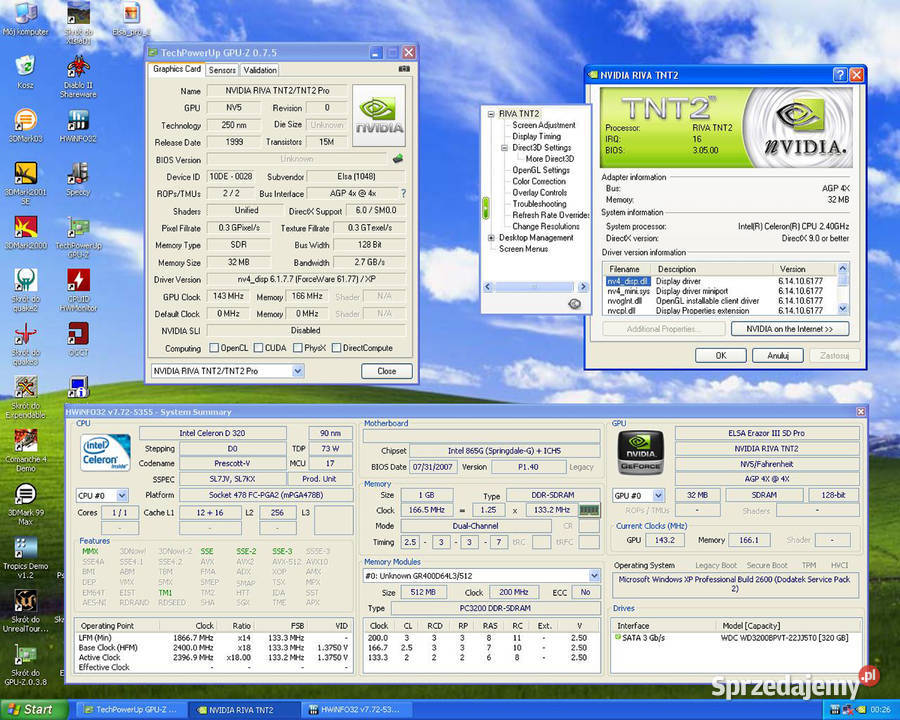Screen dimensions: 900x720
Task: Collapse the RIVA TNT2 tree node
Action: tap(491, 114)
